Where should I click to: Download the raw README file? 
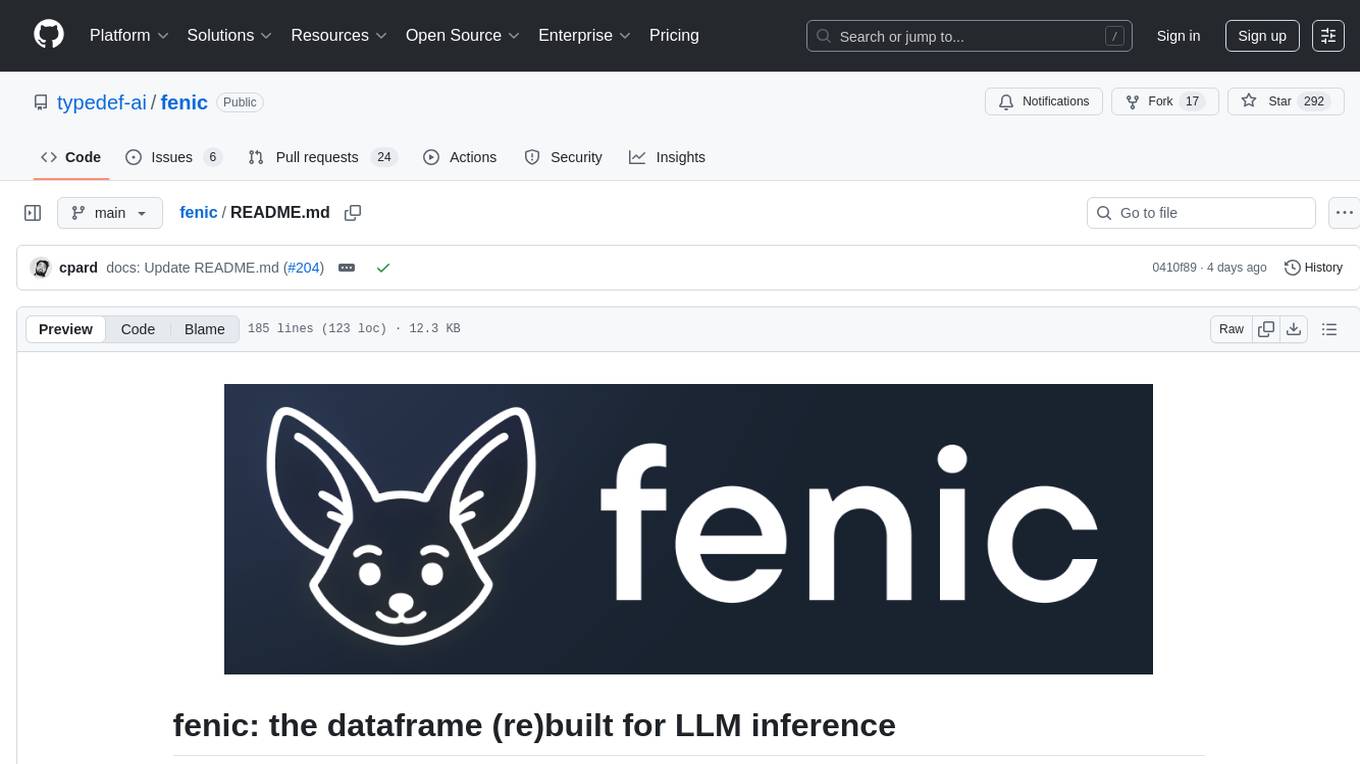[1293, 329]
